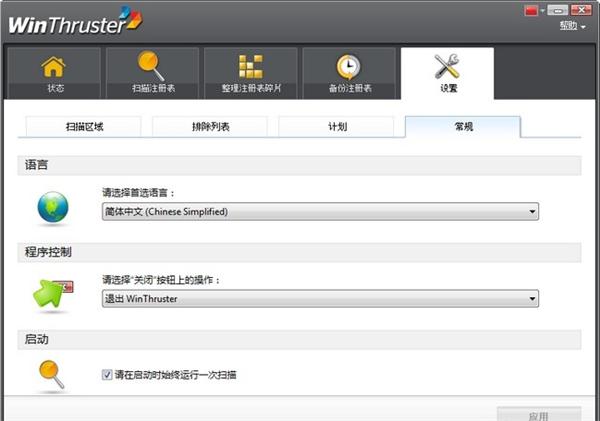
Task: Click the 设置 tools icon tab
Action: pyautogui.click(x=447, y=73)
